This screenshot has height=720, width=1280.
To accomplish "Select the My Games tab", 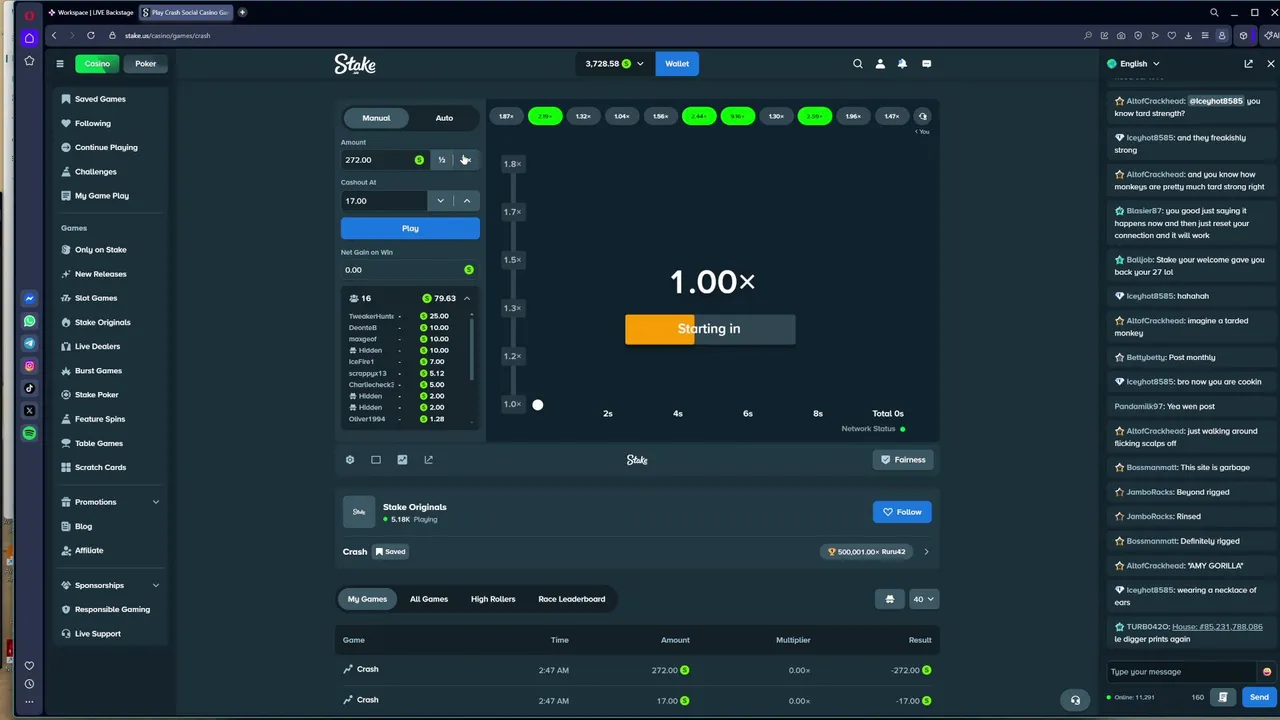I will (367, 599).
